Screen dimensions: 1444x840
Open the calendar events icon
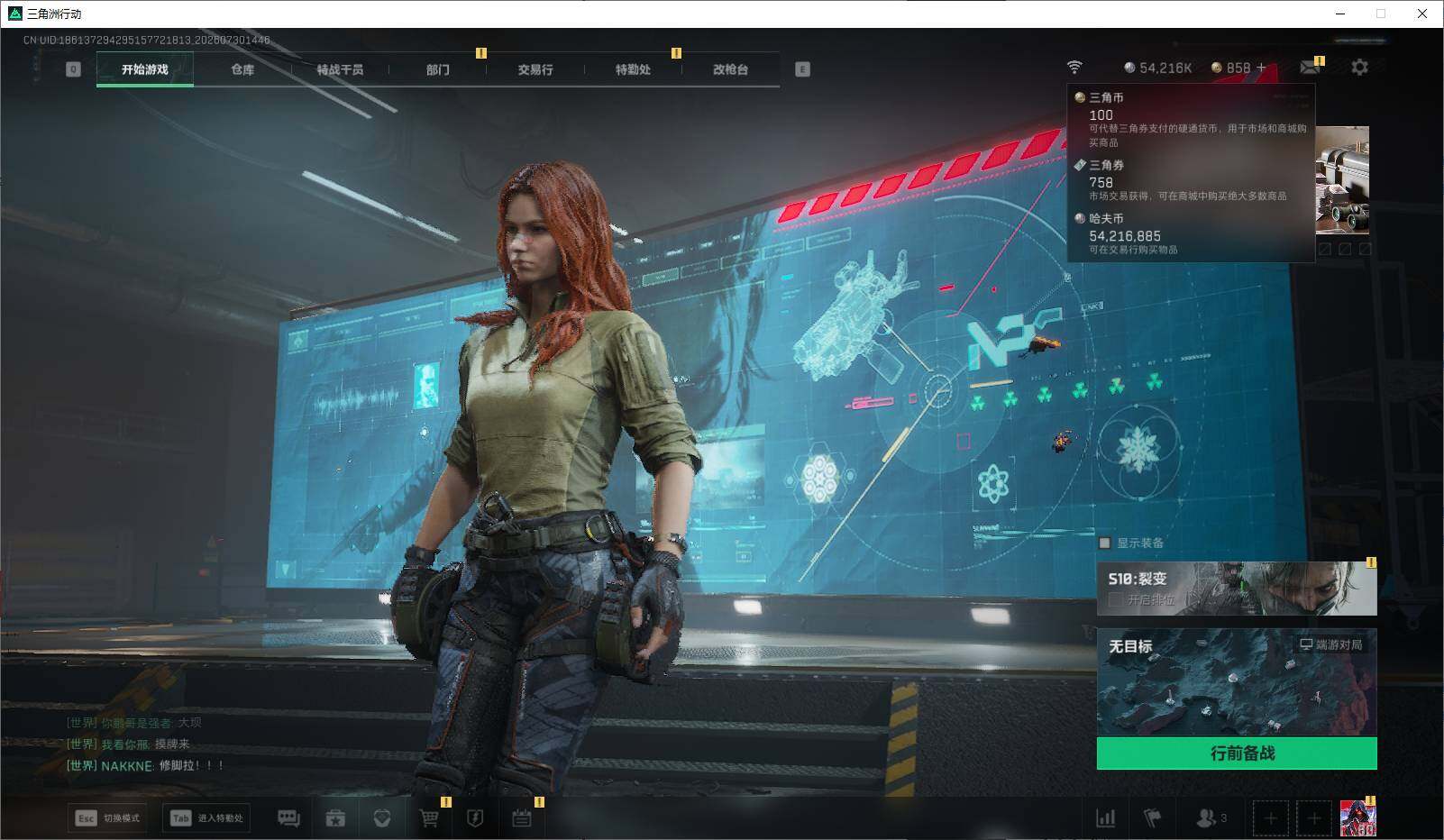click(x=522, y=818)
